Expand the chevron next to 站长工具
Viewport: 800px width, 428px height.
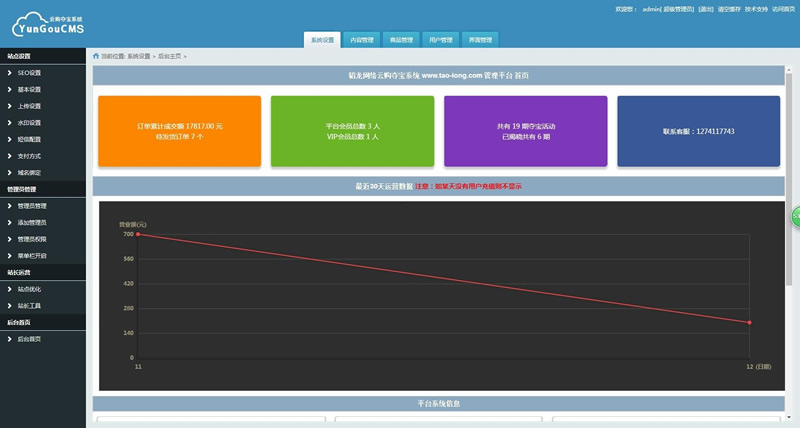point(10,306)
